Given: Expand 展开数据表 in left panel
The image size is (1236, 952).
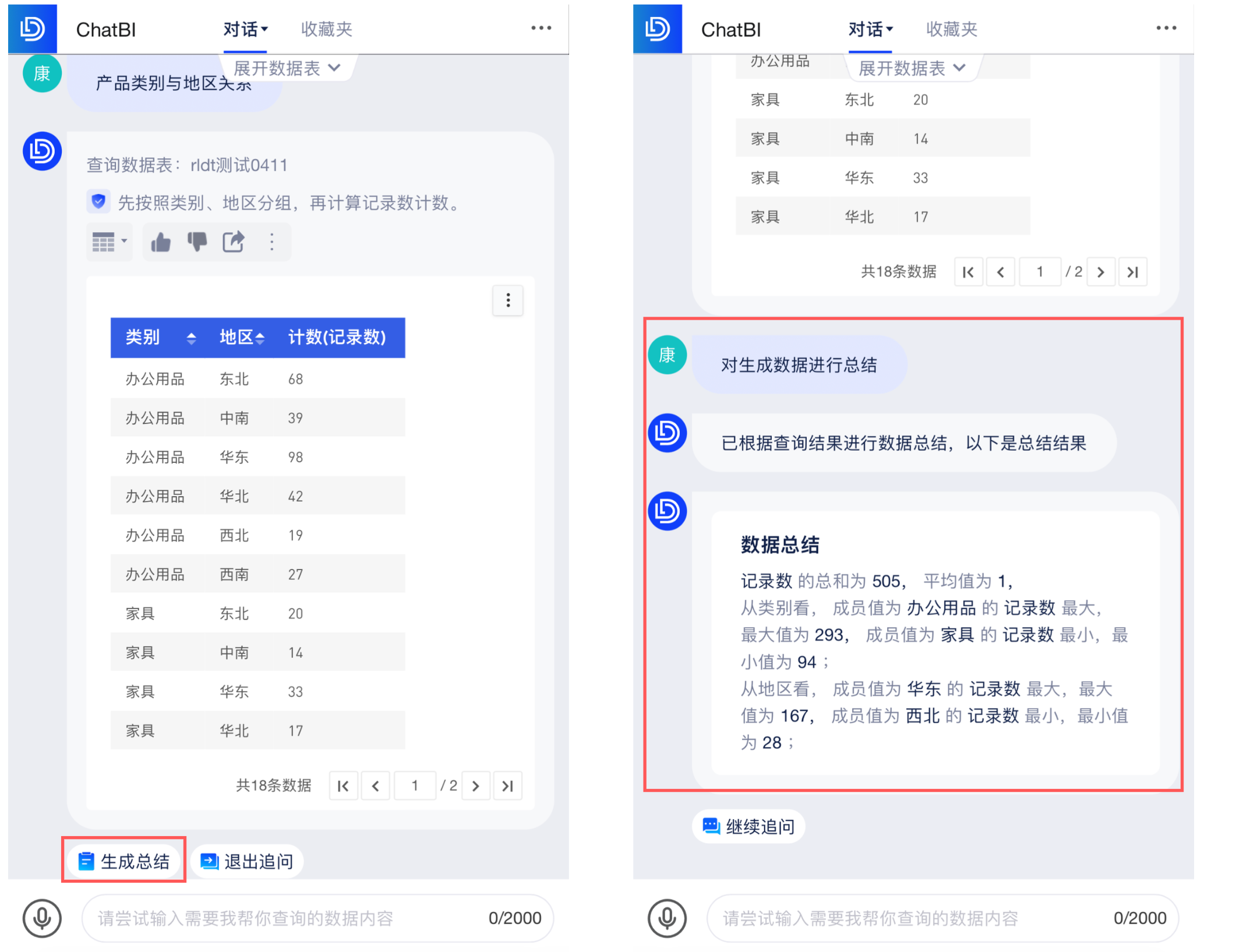Looking at the screenshot, I should 287,68.
